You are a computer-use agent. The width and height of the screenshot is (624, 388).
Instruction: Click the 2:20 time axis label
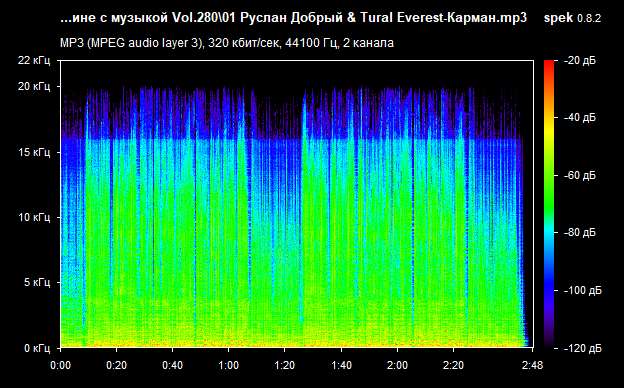[453, 365]
